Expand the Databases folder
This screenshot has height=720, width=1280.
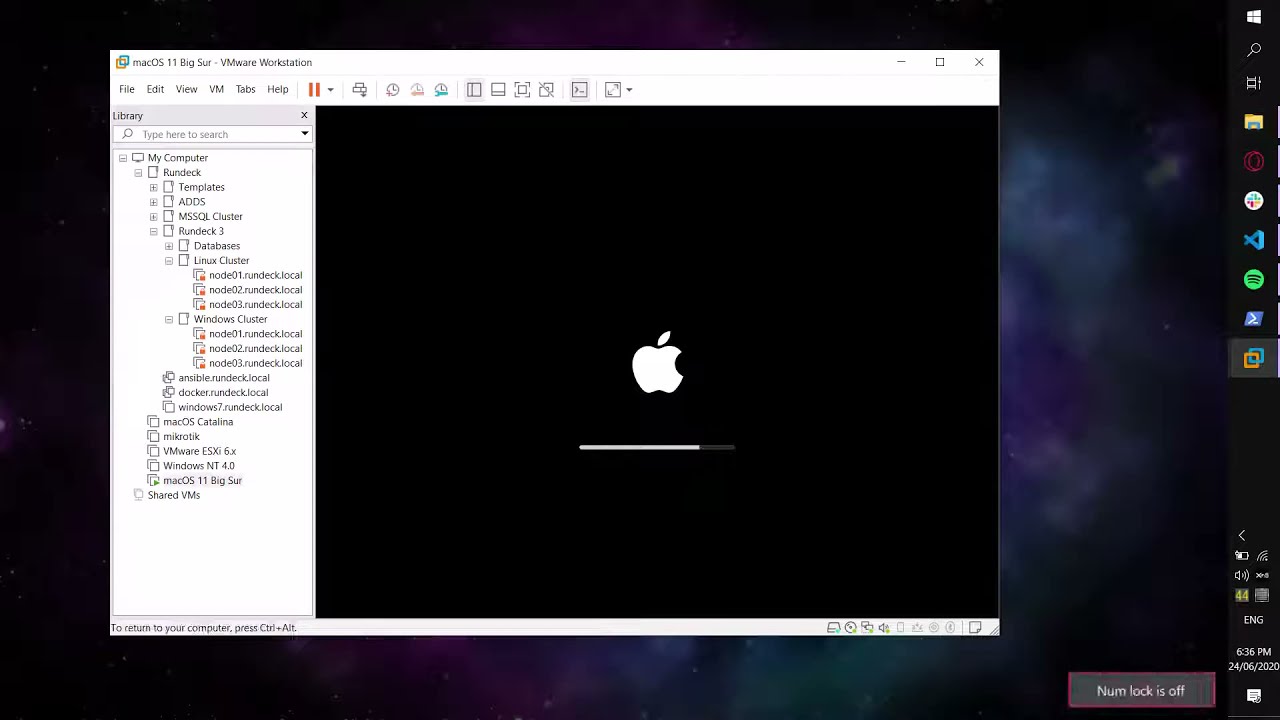169,246
